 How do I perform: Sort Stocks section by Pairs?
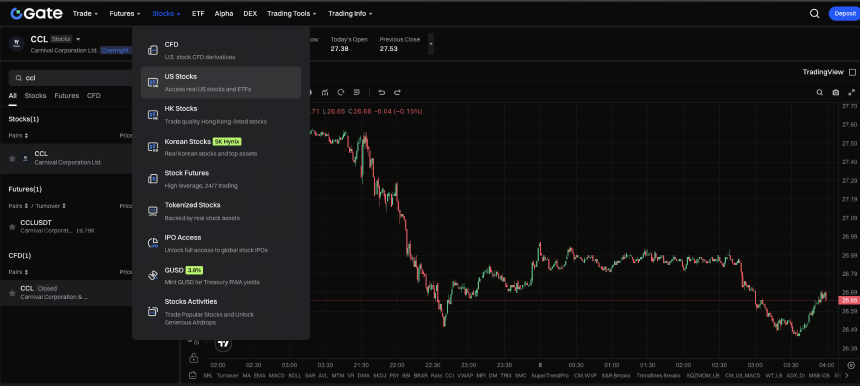[18, 135]
